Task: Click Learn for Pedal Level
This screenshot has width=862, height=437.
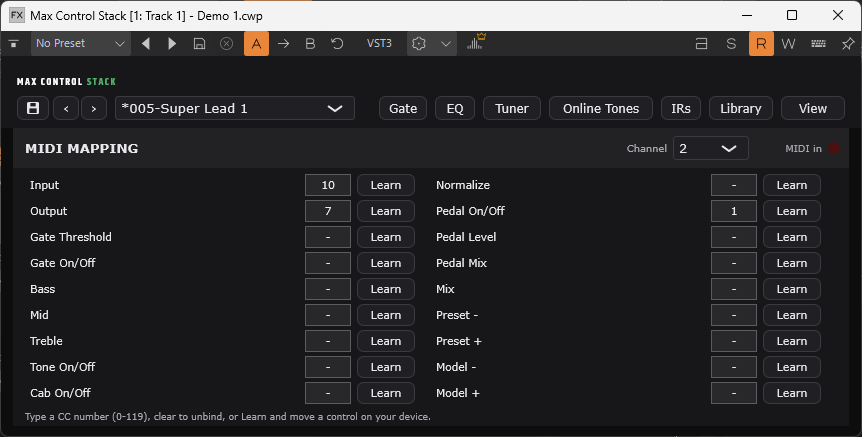Action: 792,237
